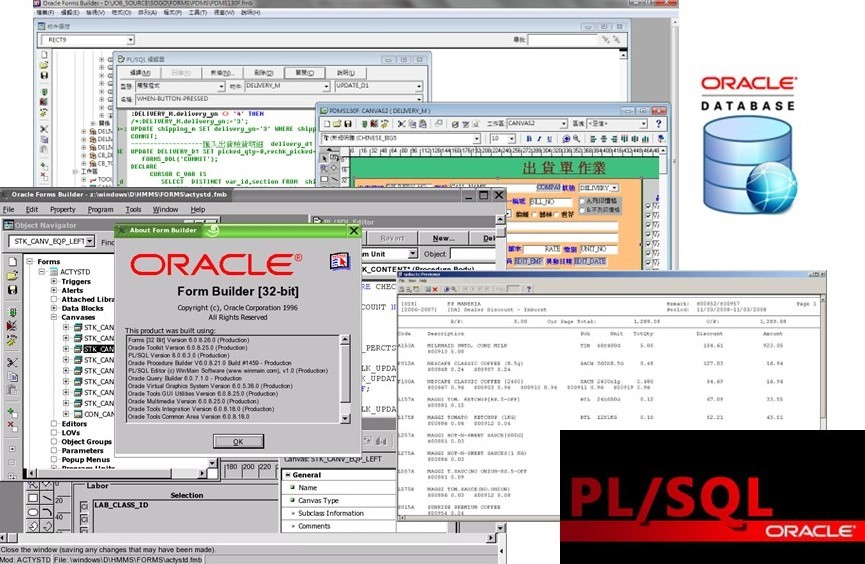Click Align Left icon in CANVAS2 editor
Image resolution: width=865 pixels, height=564 pixels.
click(x=594, y=139)
